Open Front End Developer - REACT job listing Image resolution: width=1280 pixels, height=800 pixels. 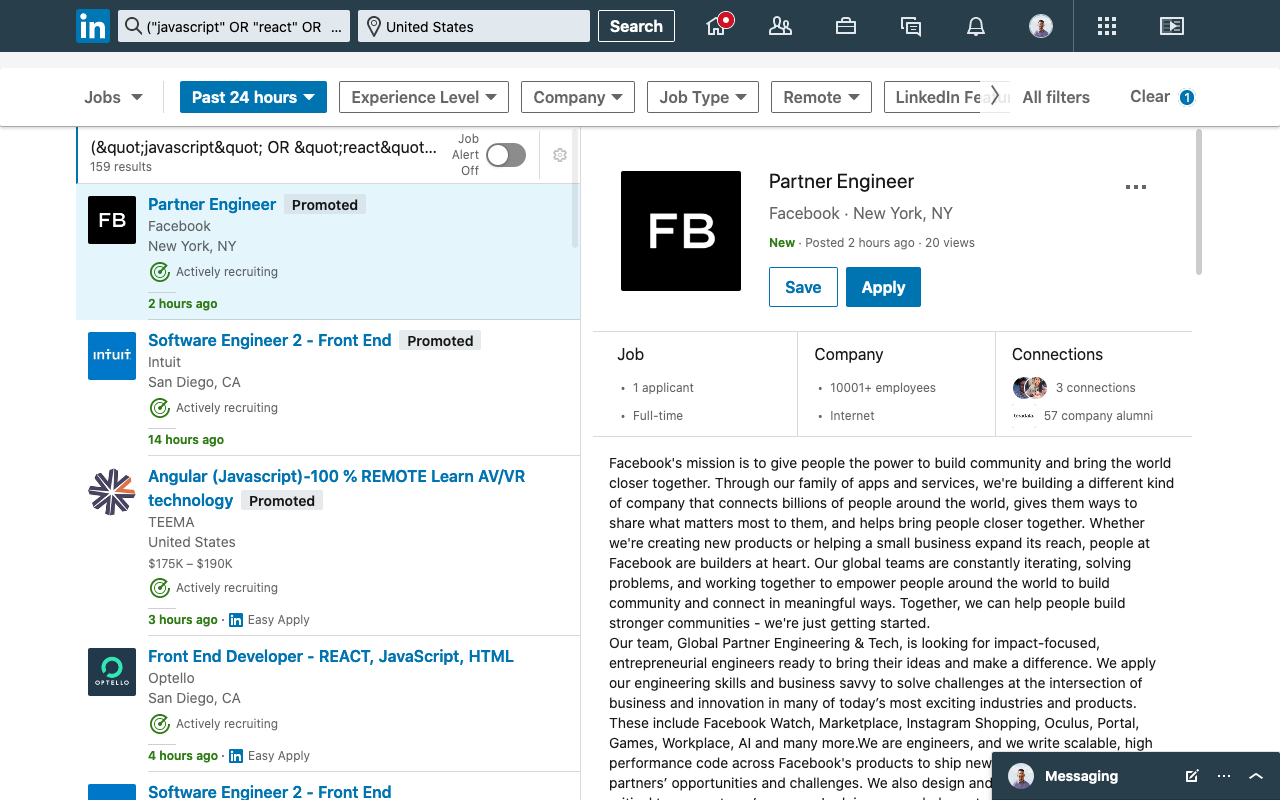[331, 656]
